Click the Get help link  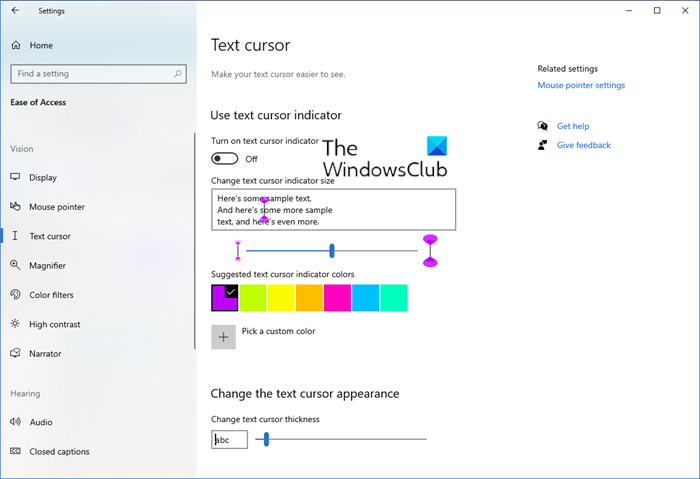573,126
